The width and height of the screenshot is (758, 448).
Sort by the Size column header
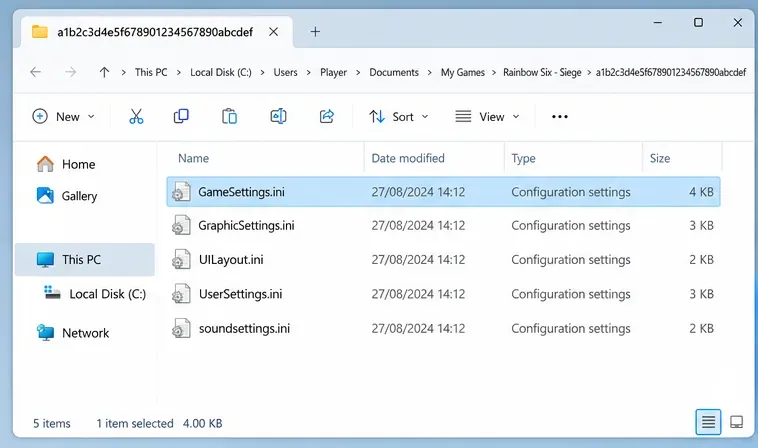660,159
